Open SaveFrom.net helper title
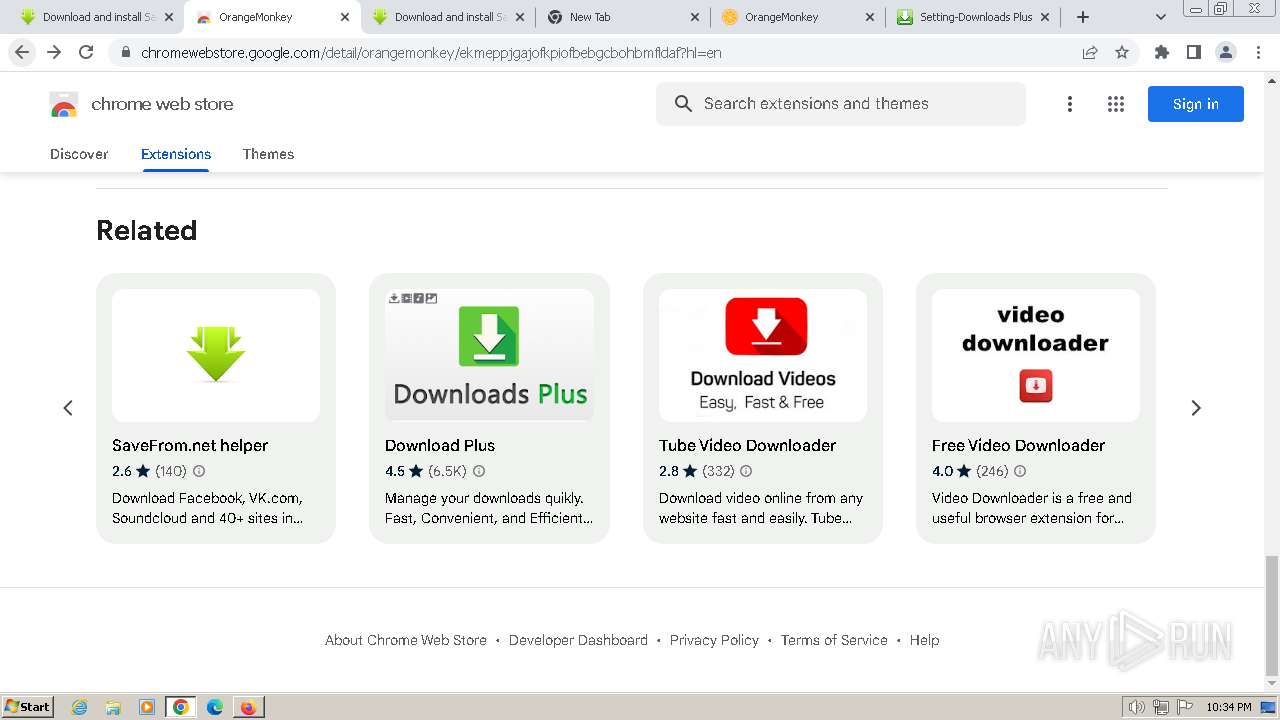Image resolution: width=1280 pixels, height=720 pixels. point(190,445)
